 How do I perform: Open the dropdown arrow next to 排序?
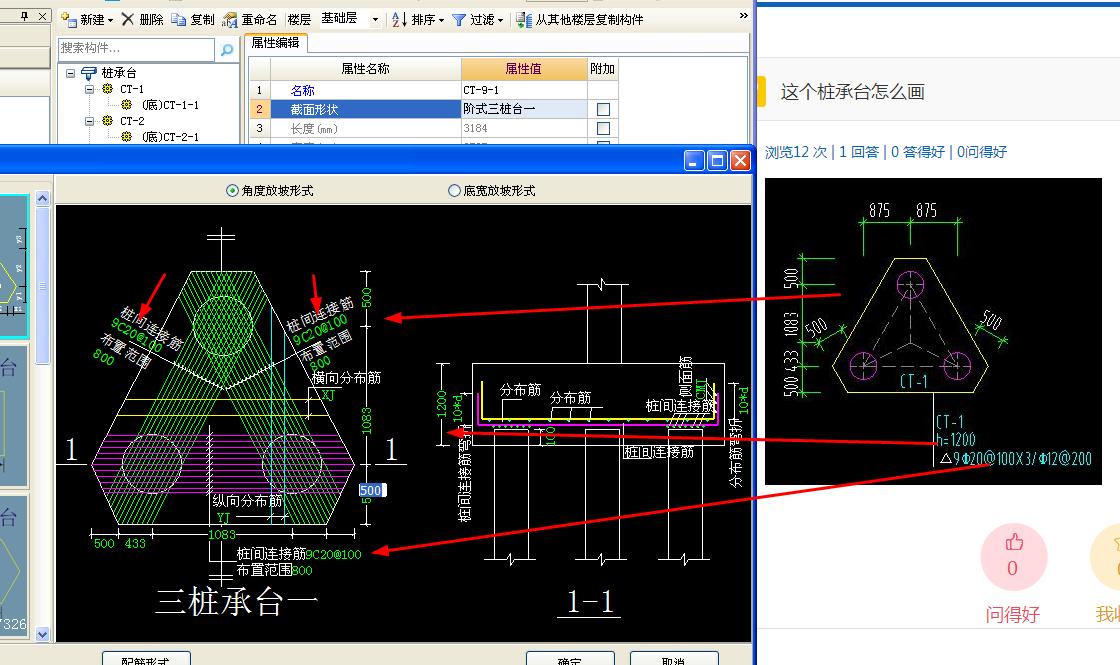(x=441, y=20)
